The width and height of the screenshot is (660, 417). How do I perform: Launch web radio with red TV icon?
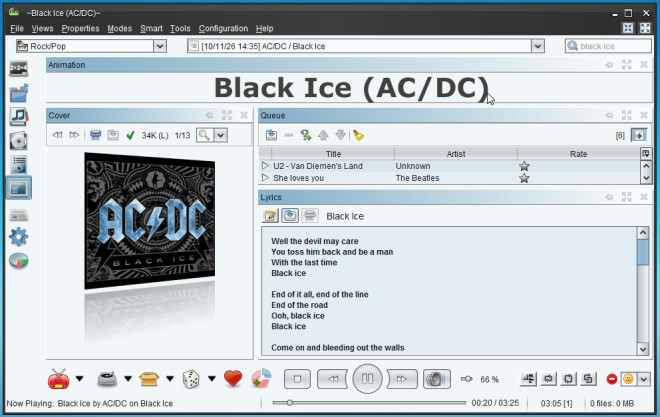(59, 379)
